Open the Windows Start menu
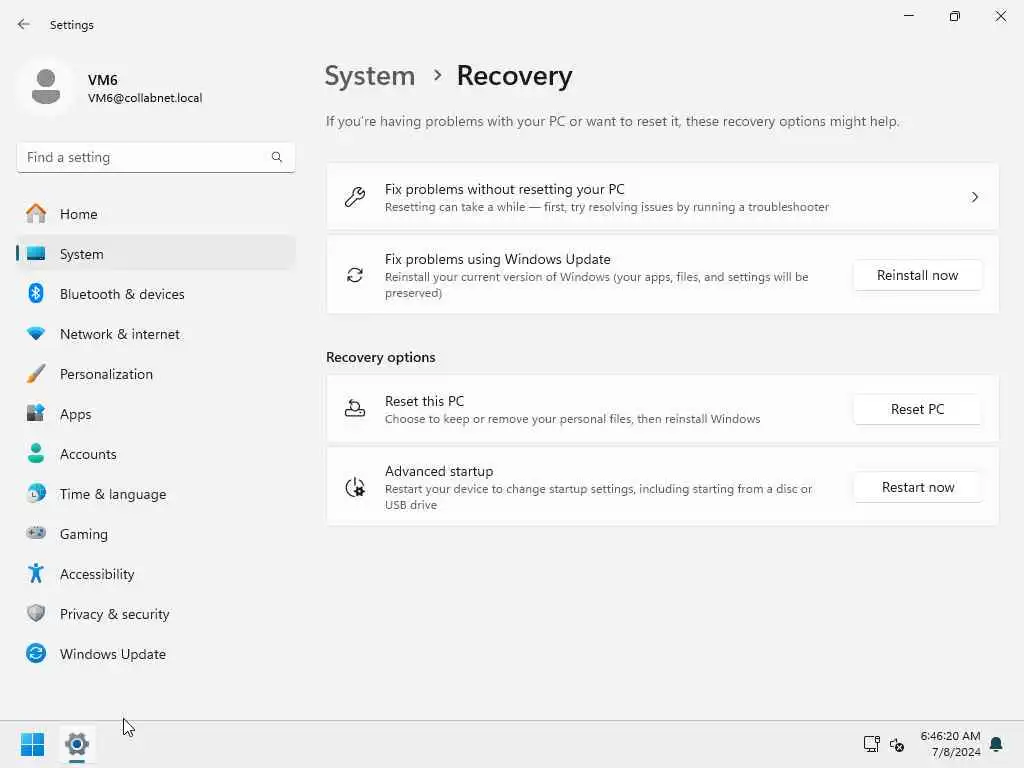The height and width of the screenshot is (768, 1024). coord(32,744)
